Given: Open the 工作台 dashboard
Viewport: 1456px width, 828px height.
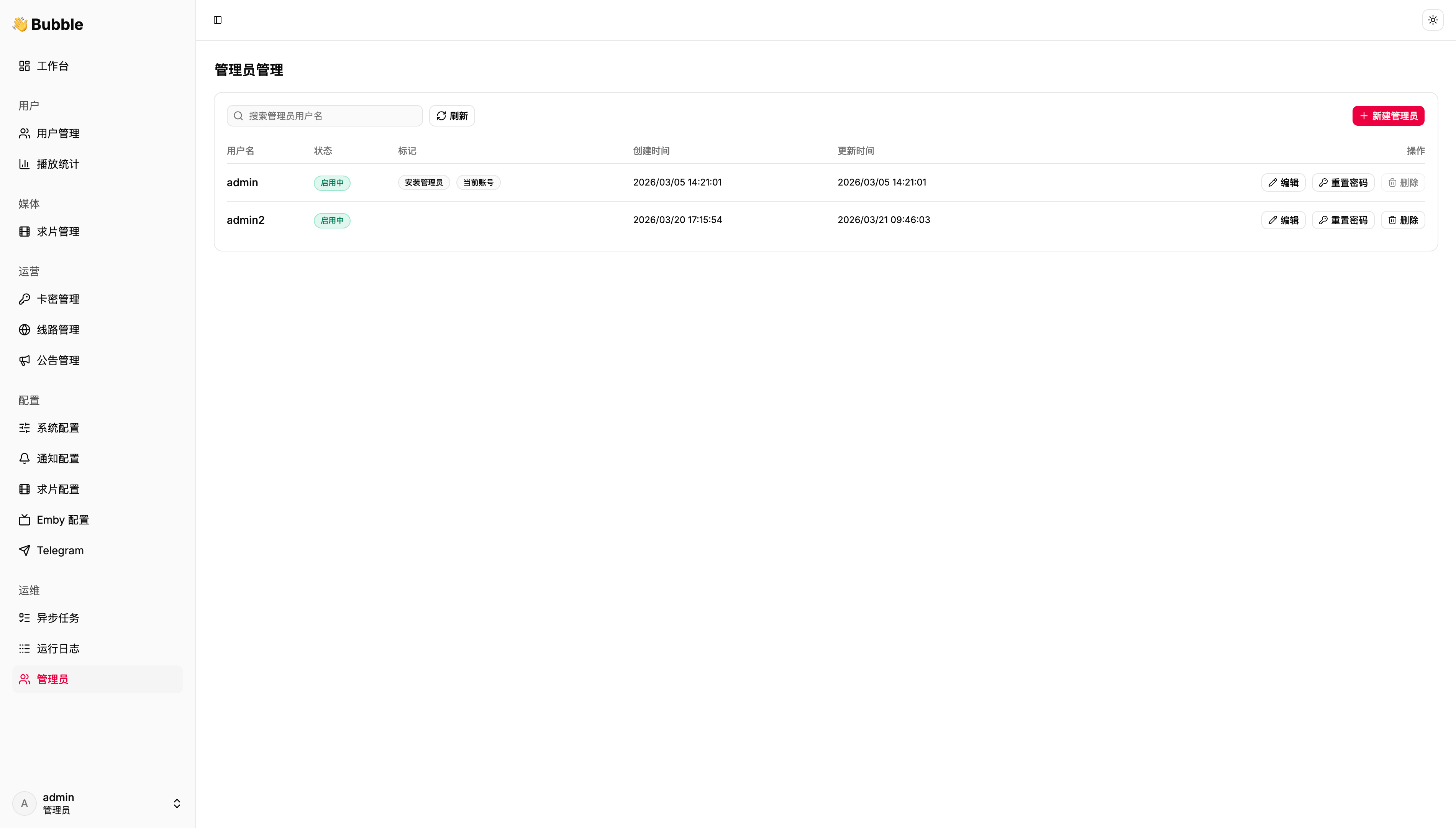Looking at the screenshot, I should 52,66.
